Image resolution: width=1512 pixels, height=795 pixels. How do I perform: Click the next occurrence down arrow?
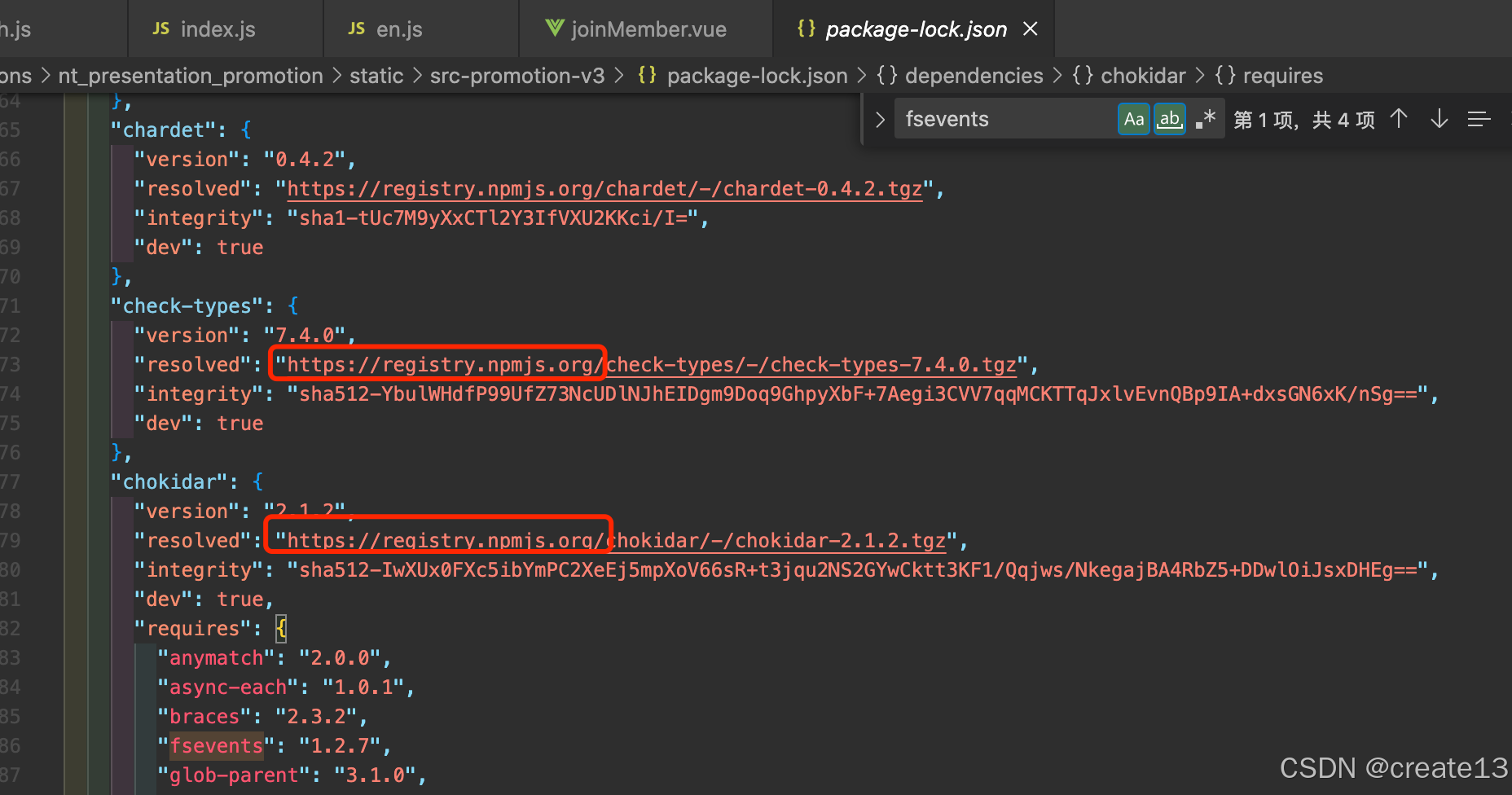(1439, 119)
